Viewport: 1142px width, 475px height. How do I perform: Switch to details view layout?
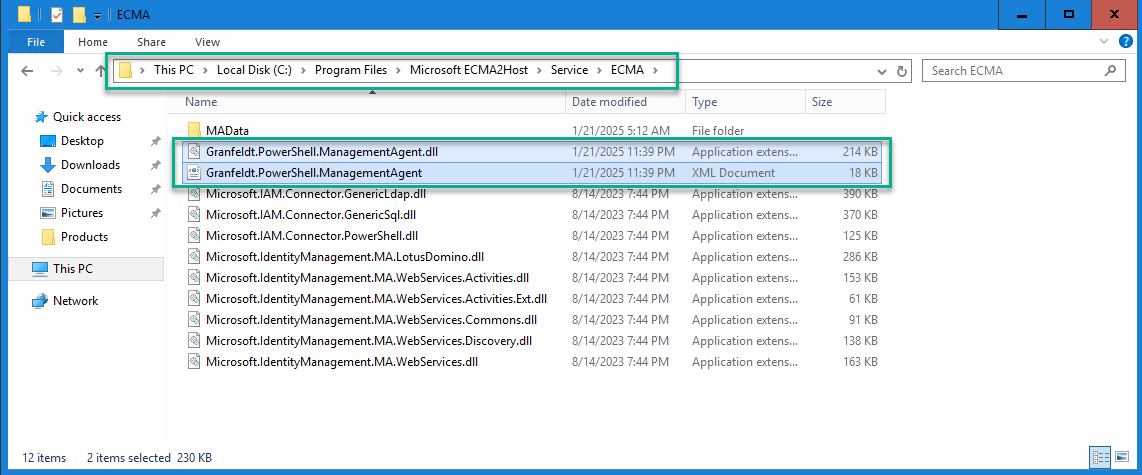point(1102,458)
